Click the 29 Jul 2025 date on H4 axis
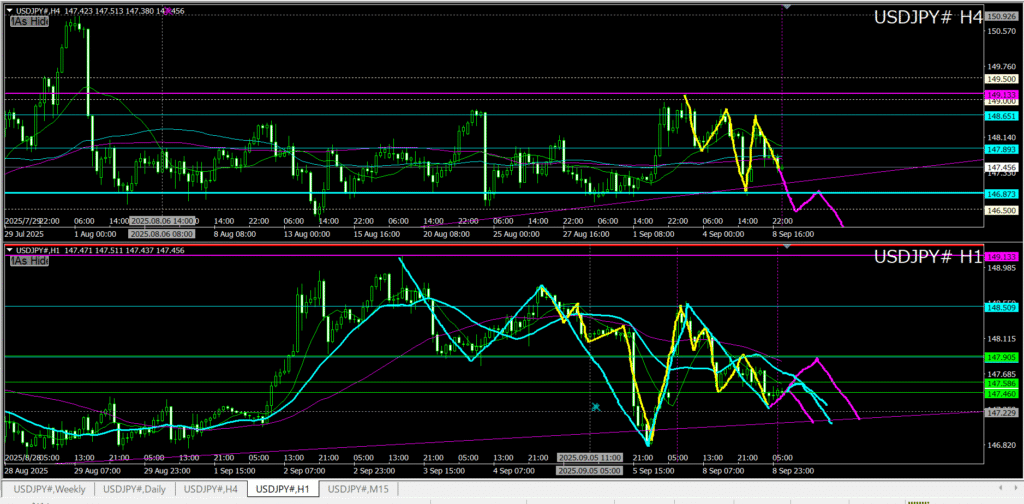This screenshot has width=1024, height=504. [24, 233]
